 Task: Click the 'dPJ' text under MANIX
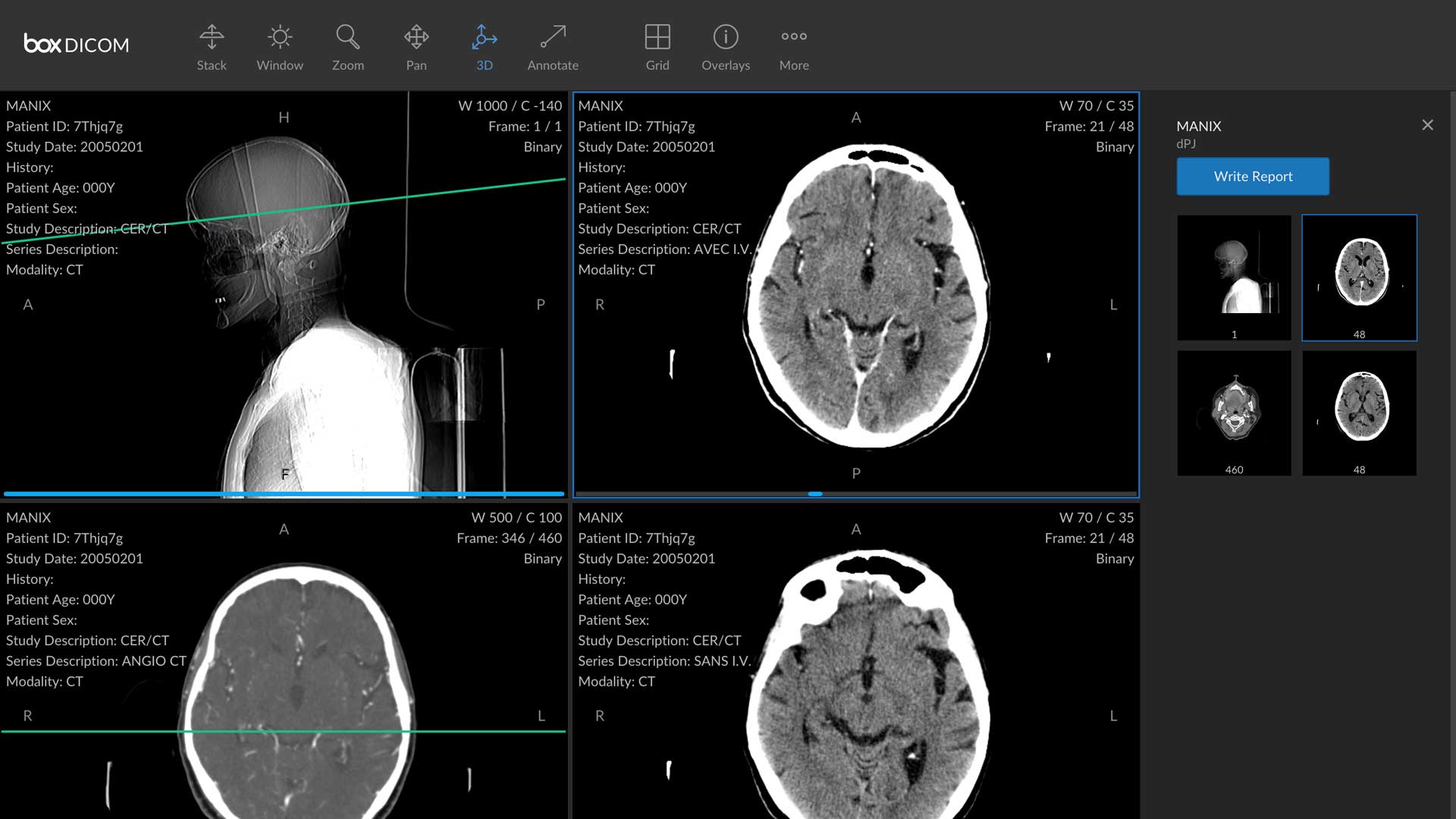pyautogui.click(x=1186, y=144)
